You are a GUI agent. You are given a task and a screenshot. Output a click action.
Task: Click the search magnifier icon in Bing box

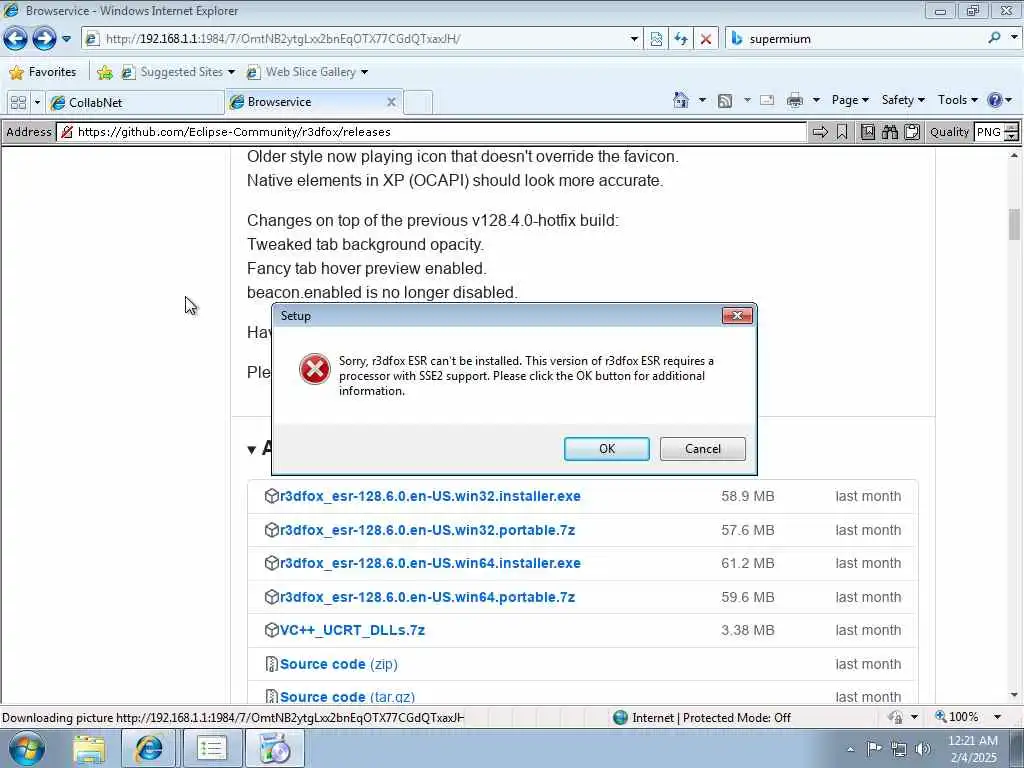(x=995, y=38)
